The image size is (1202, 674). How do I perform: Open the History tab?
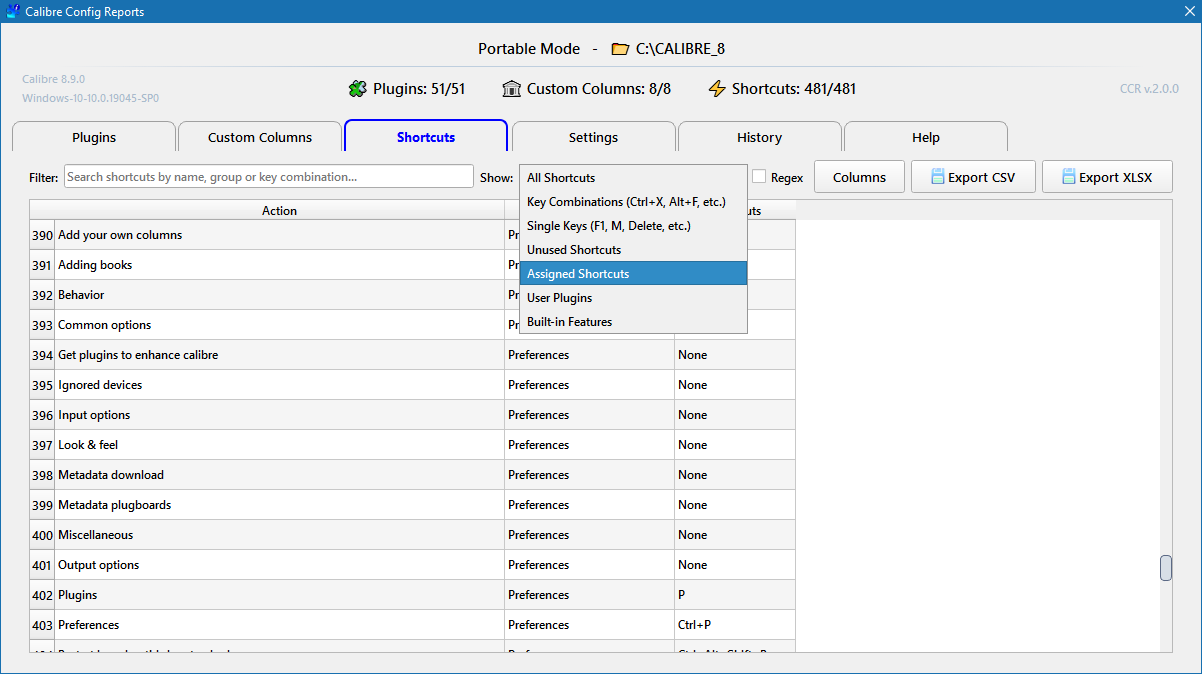(x=759, y=137)
